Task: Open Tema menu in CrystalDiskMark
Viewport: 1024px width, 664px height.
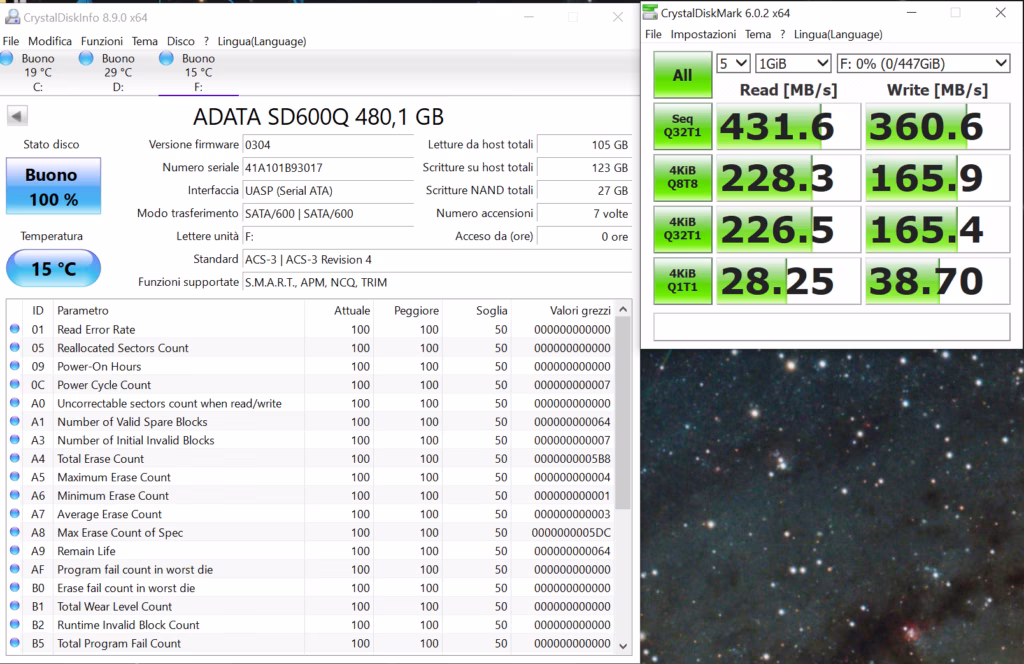Action: pyautogui.click(x=758, y=34)
